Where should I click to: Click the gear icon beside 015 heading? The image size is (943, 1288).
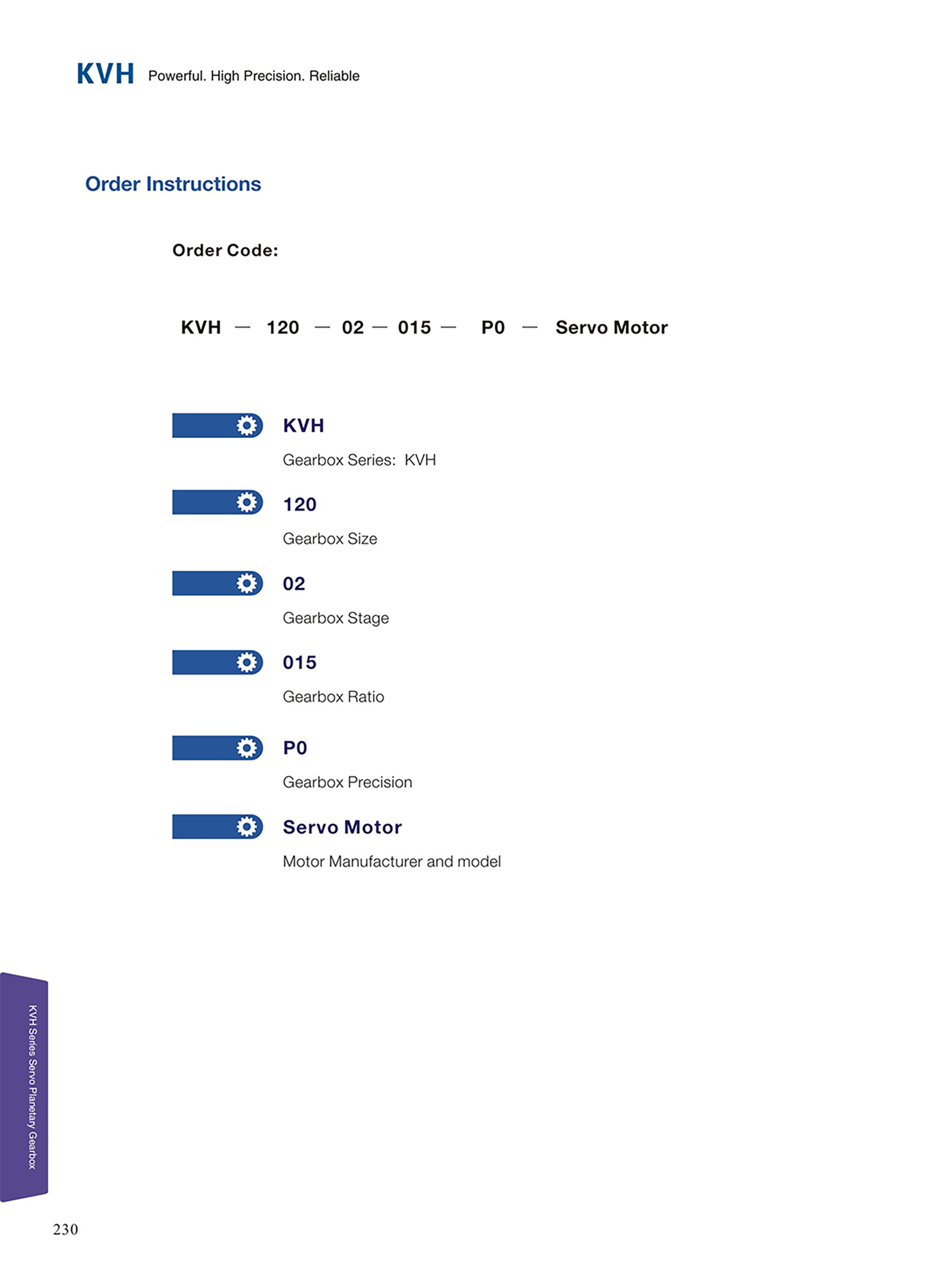tap(247, 662)
